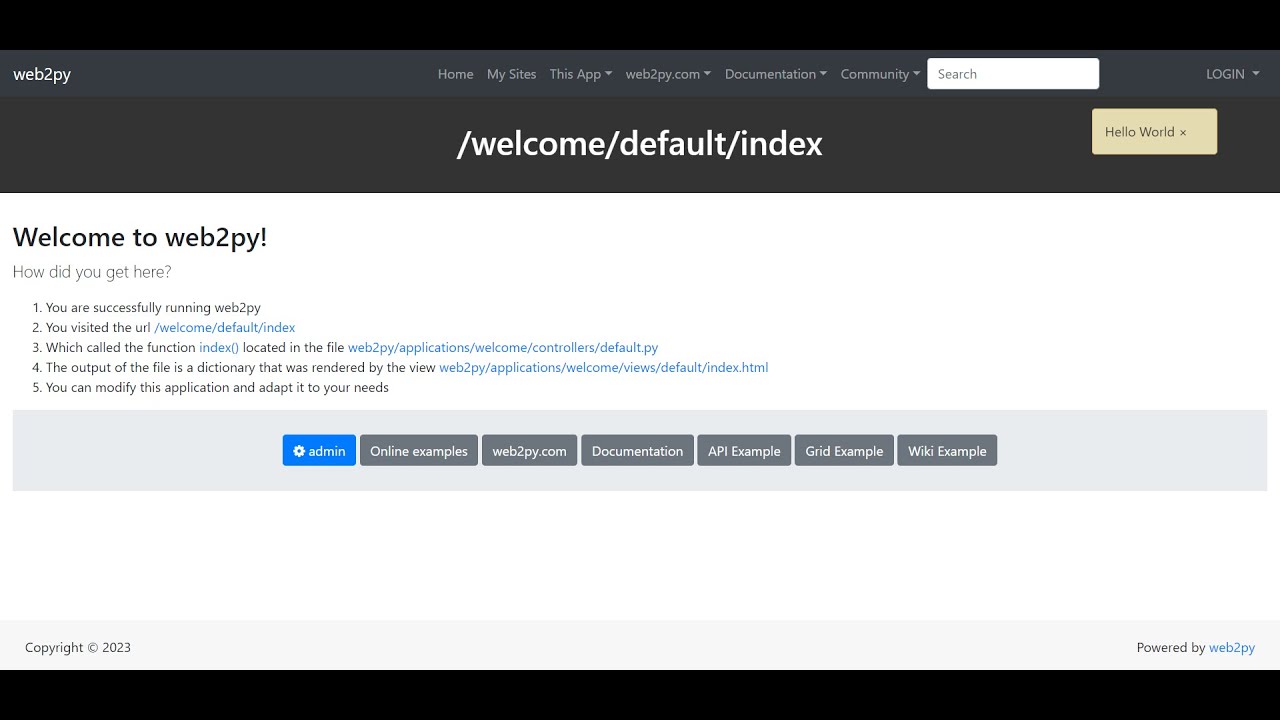Open the gray Documentation button
Screen dimensions: 1280x720
tap(637, 451)
